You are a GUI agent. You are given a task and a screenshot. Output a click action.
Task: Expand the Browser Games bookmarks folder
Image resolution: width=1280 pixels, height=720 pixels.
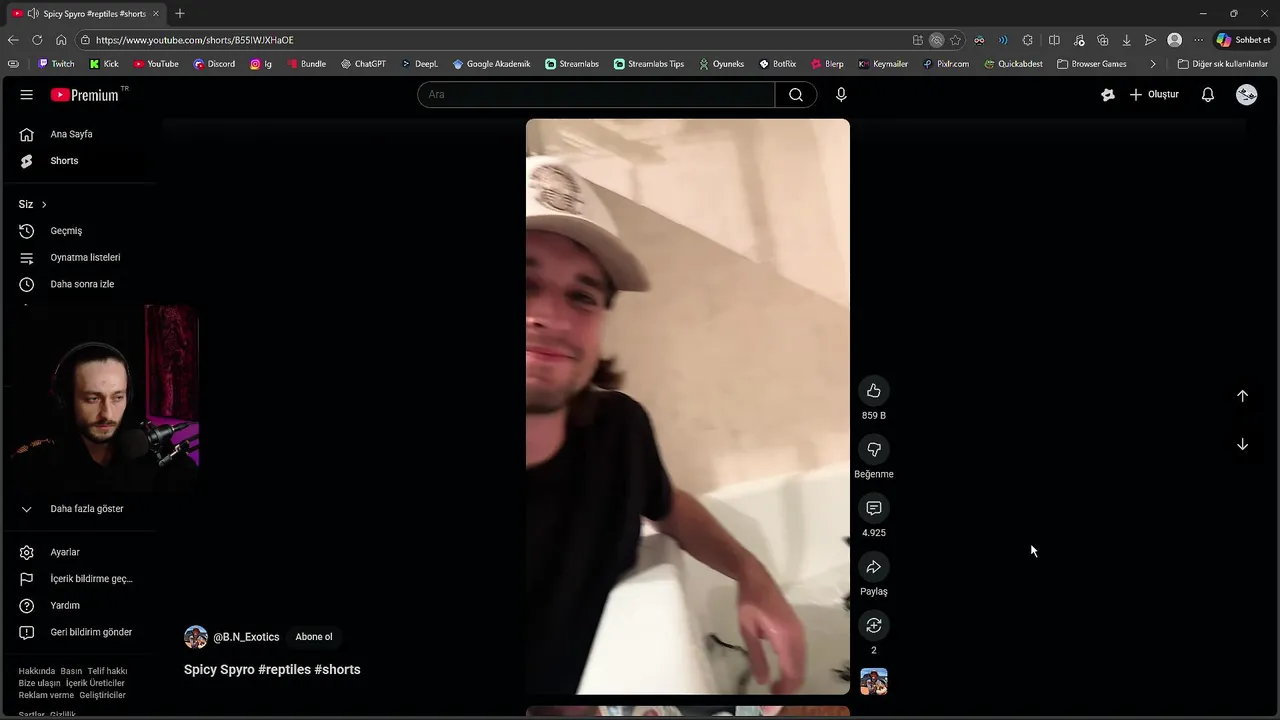coord(1091,64)
